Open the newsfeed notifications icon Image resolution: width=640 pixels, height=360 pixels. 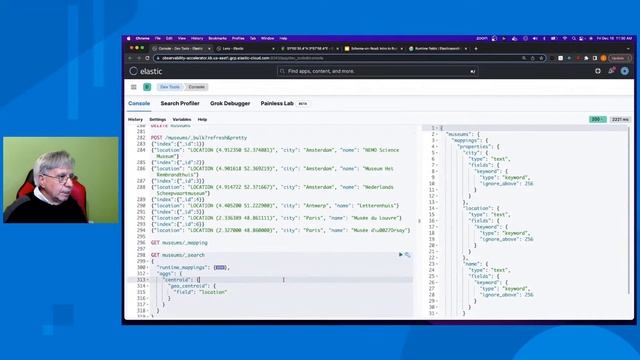[x=611, y=71]
